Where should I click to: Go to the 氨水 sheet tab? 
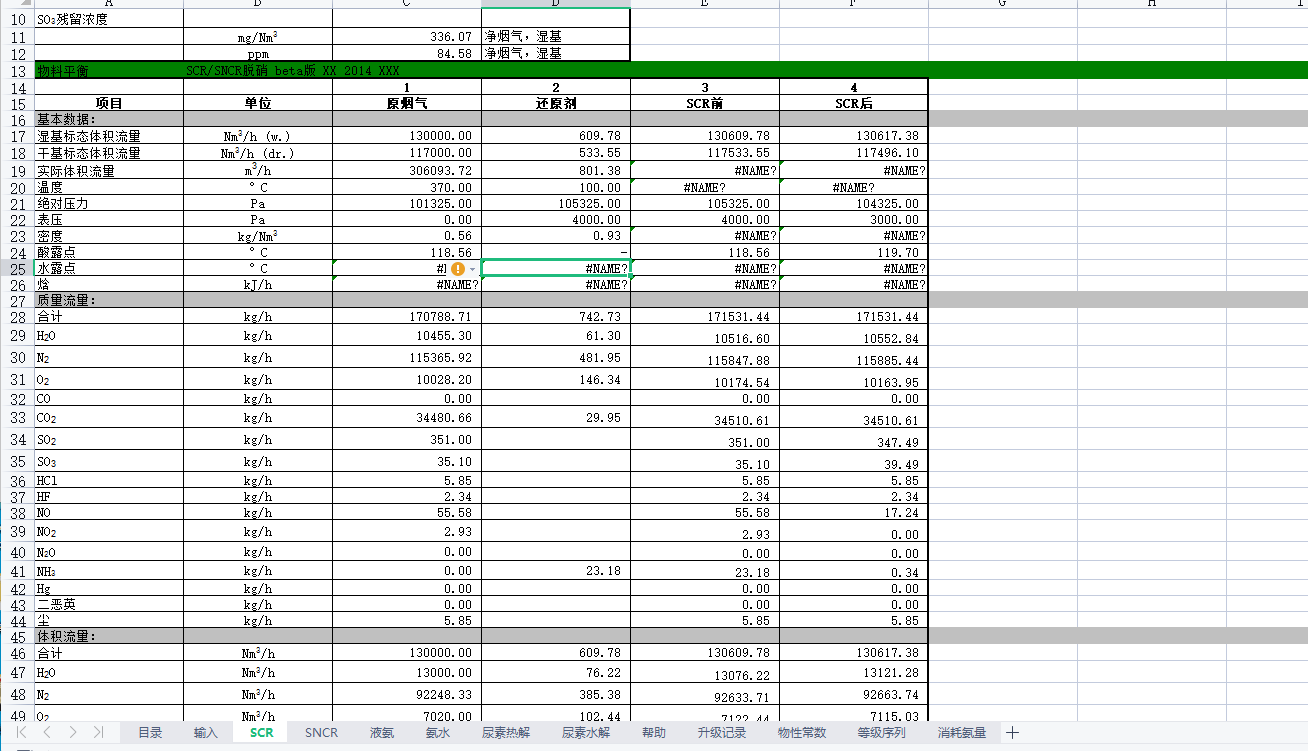438,733
